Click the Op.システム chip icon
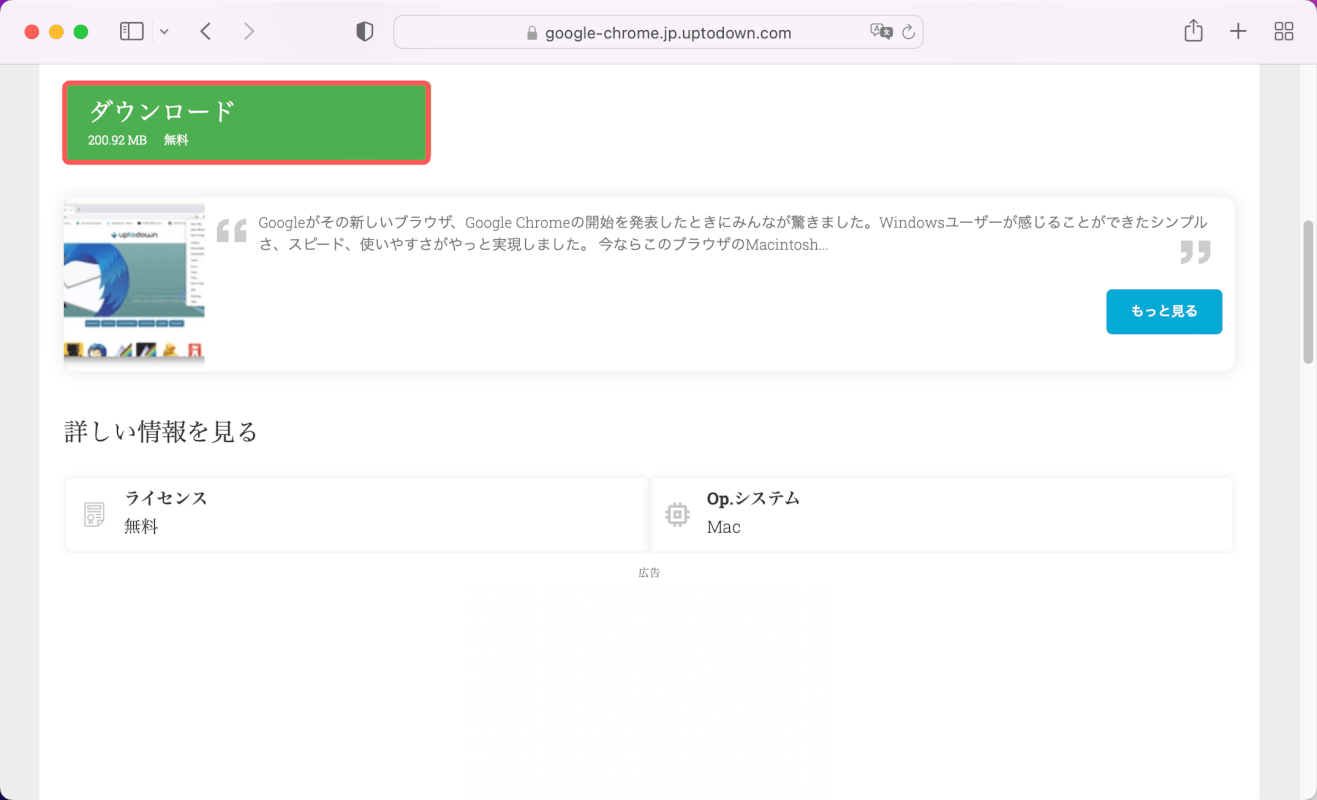The height and width of the screenshot is (800, 1317). (677, 514)
